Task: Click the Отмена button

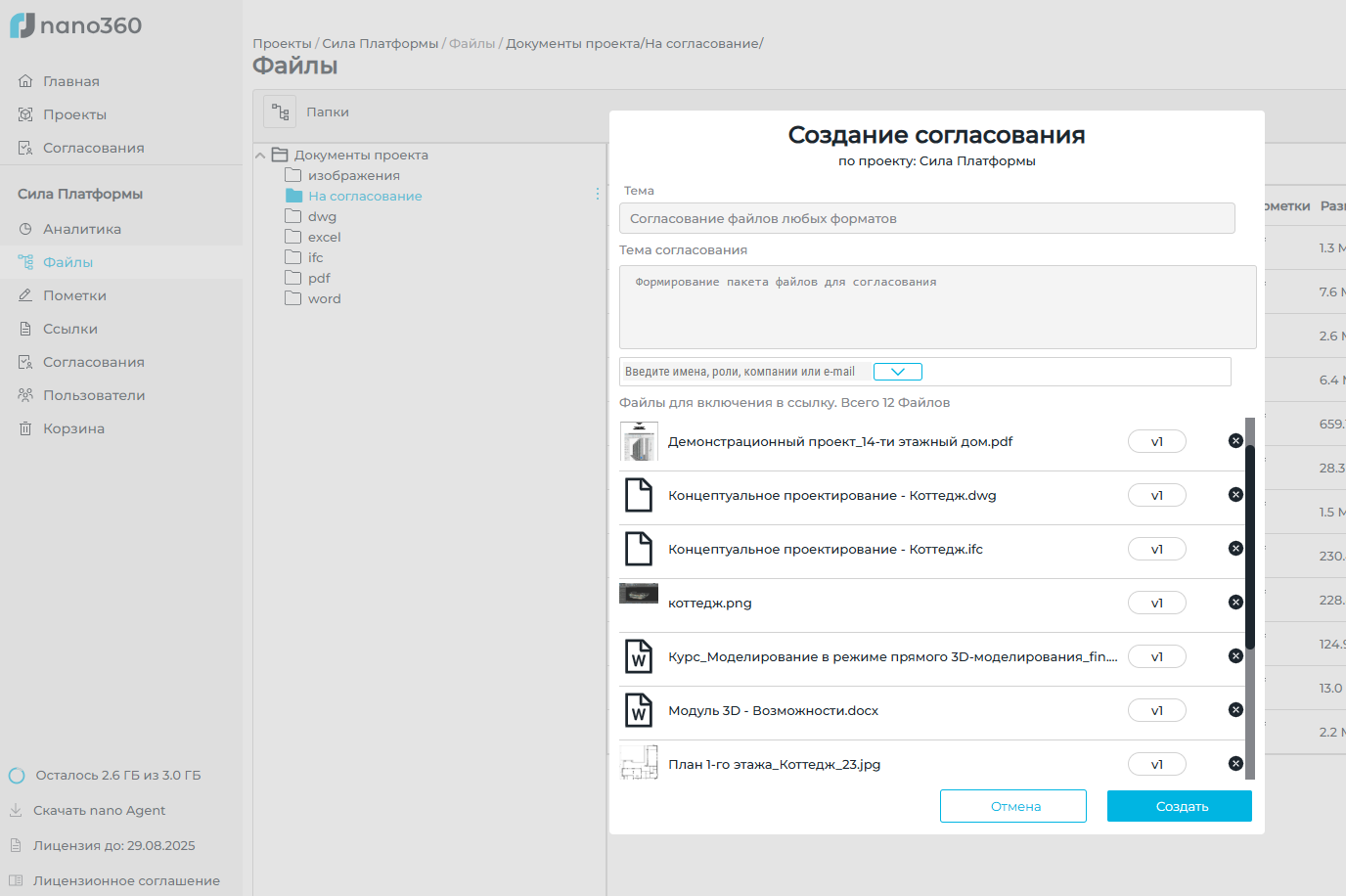Action: click(1012, 806)
